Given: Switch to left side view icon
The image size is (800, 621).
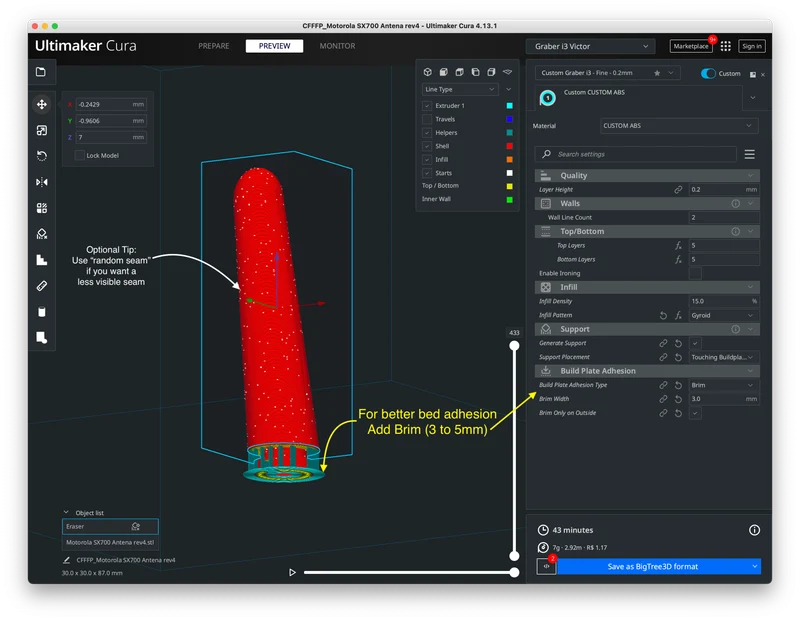Looking at the screenshot, I should pos(475,72).
